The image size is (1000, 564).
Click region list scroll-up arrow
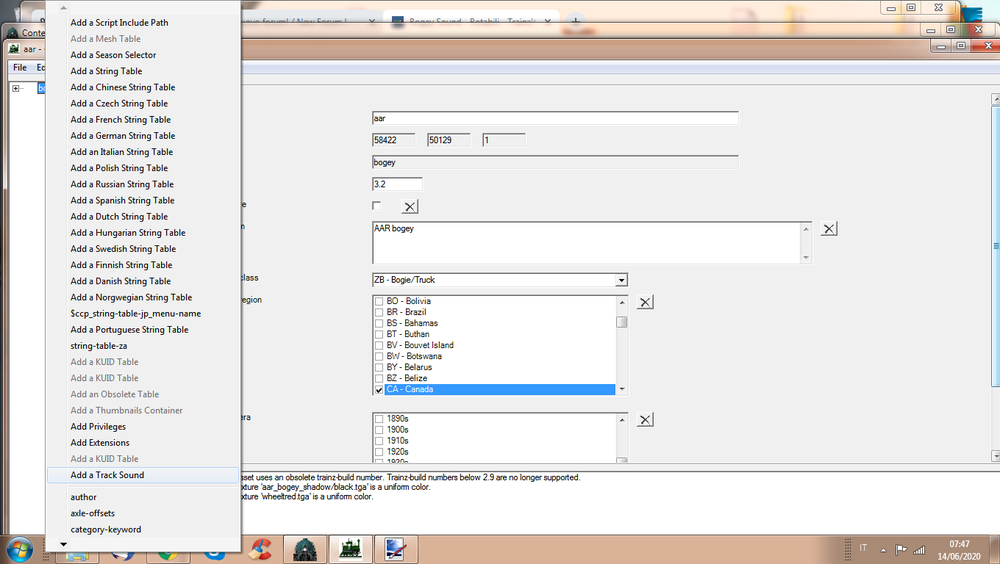(x=622, y=302)
